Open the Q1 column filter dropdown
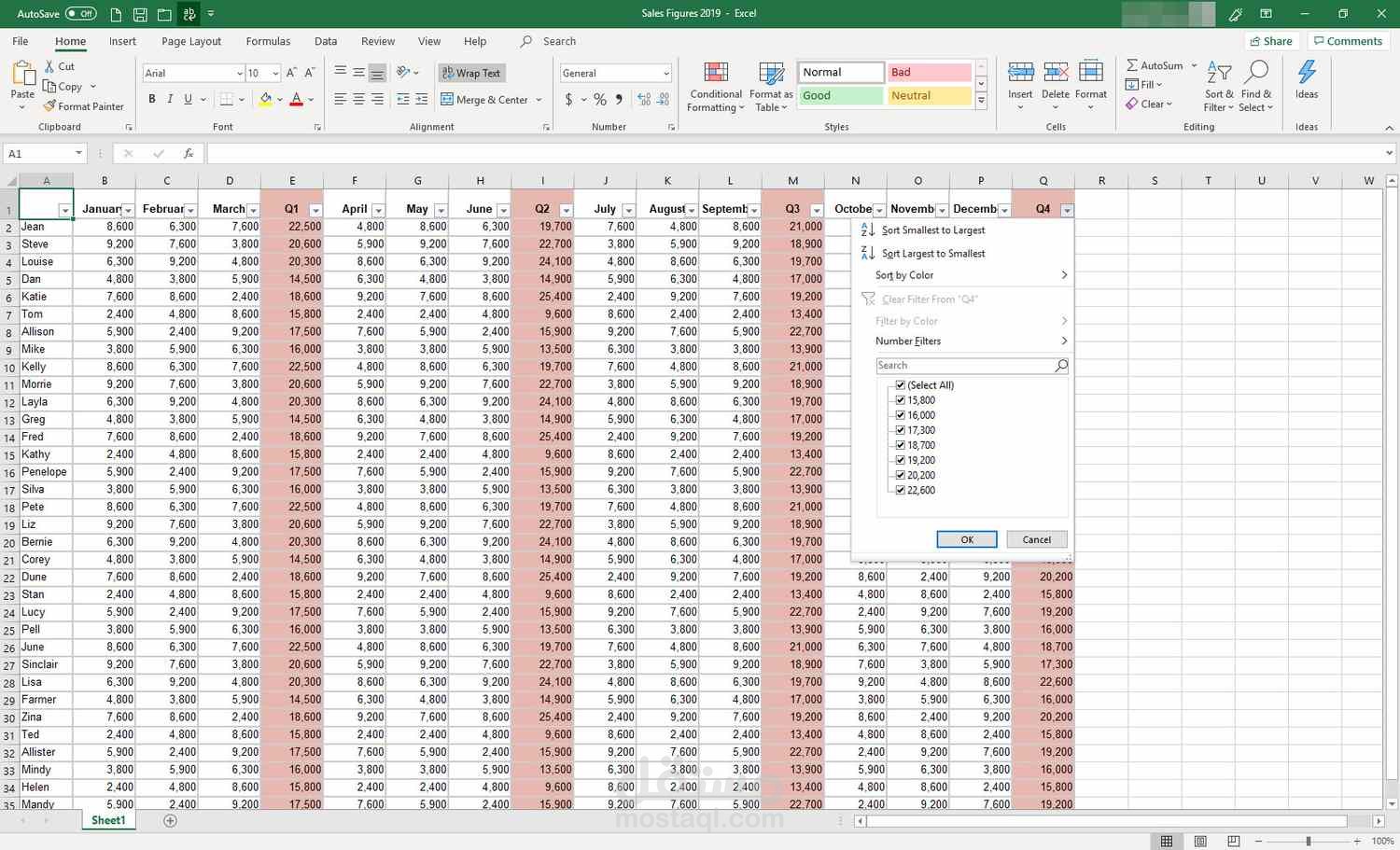 point(315,210)
